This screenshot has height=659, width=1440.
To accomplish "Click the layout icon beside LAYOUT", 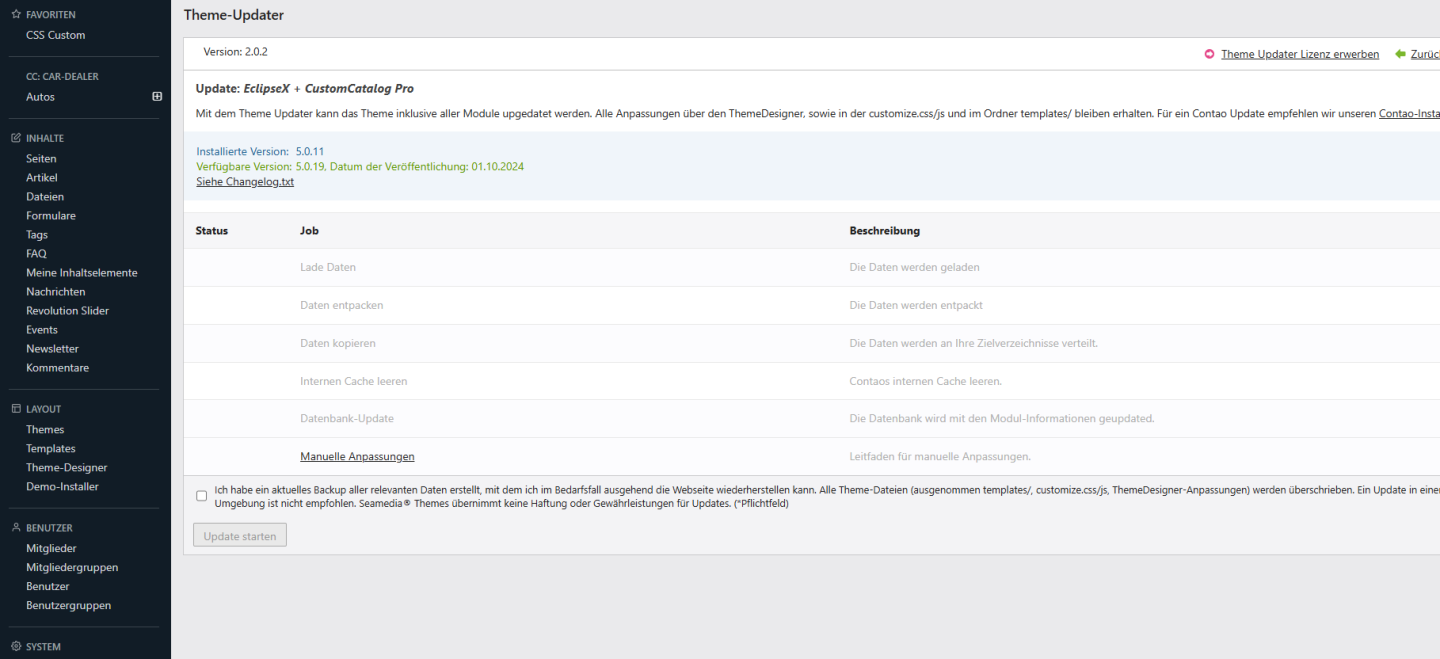I will [x=15, y=409].
